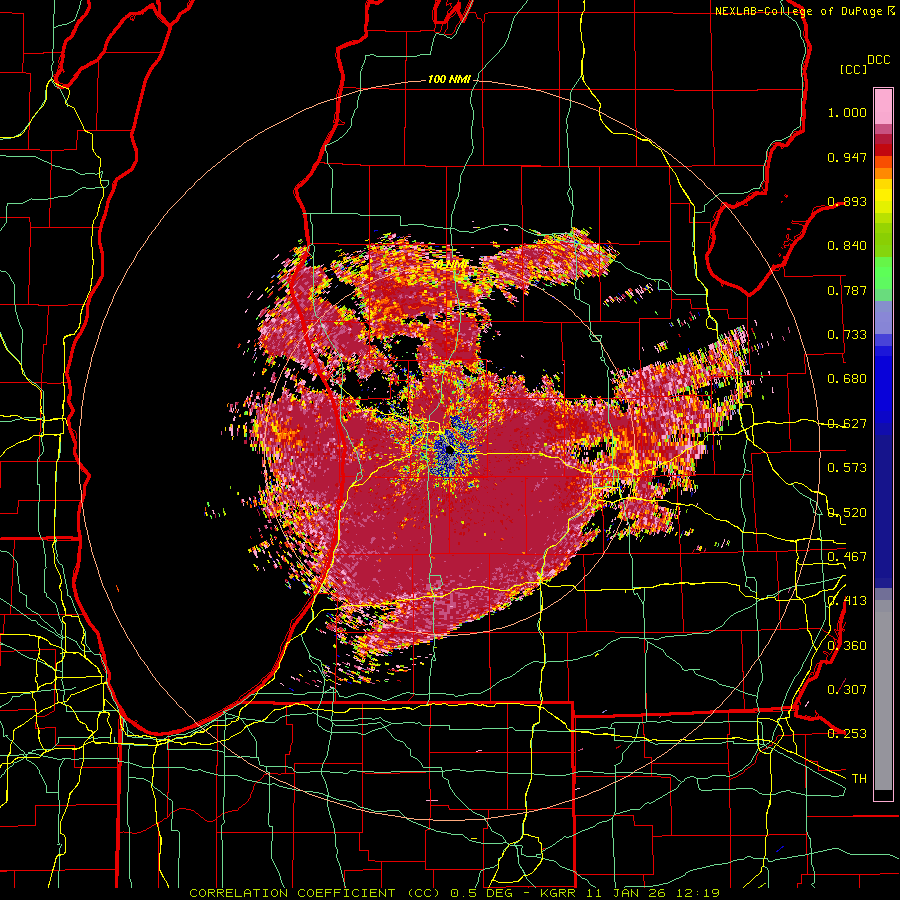Click the 0.947 scale value
This screenshot has height=900, width=900.
click(x=847, y=157)
